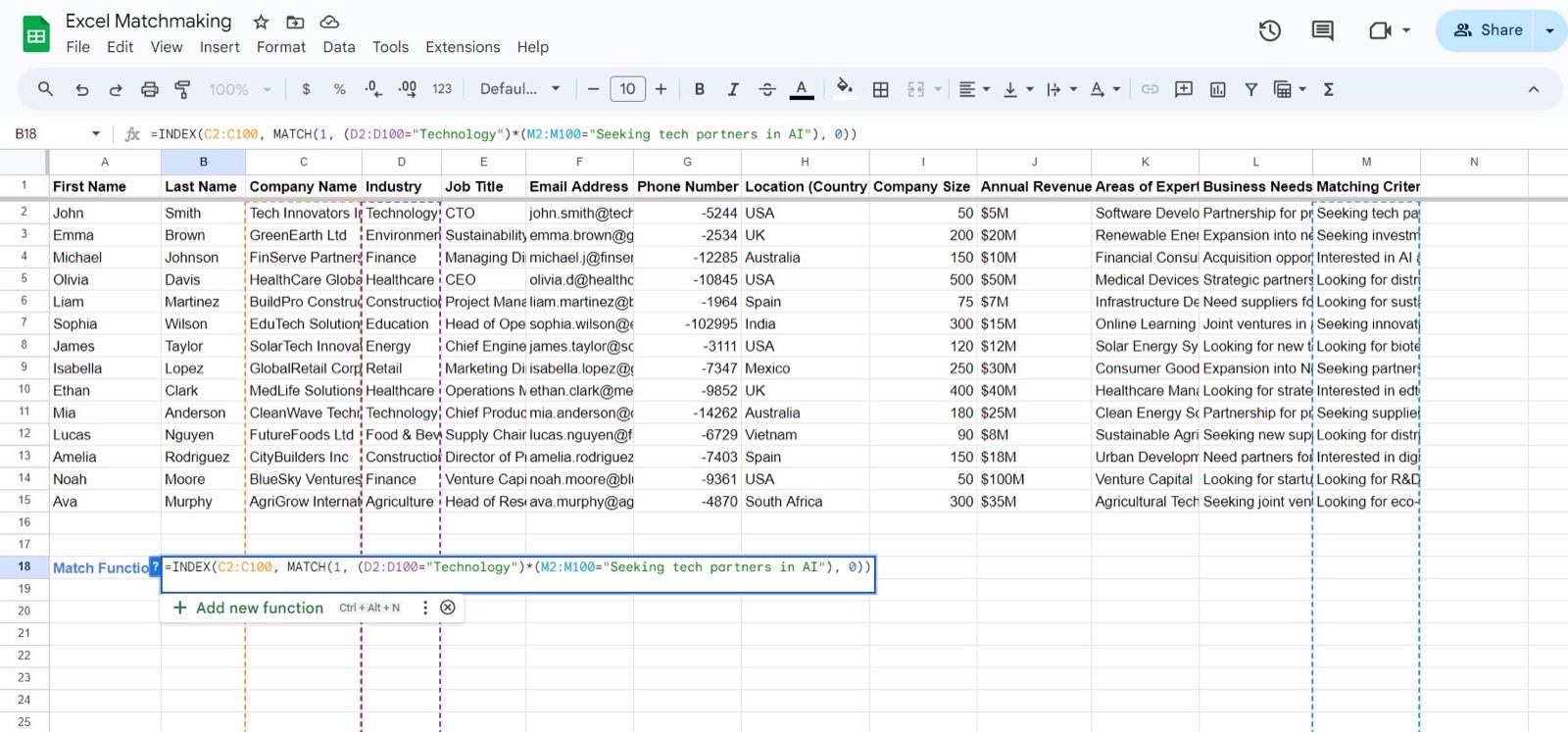Click the Meet camera icon
This screenshot has height=732, width=1568.
pos(1380,30)
